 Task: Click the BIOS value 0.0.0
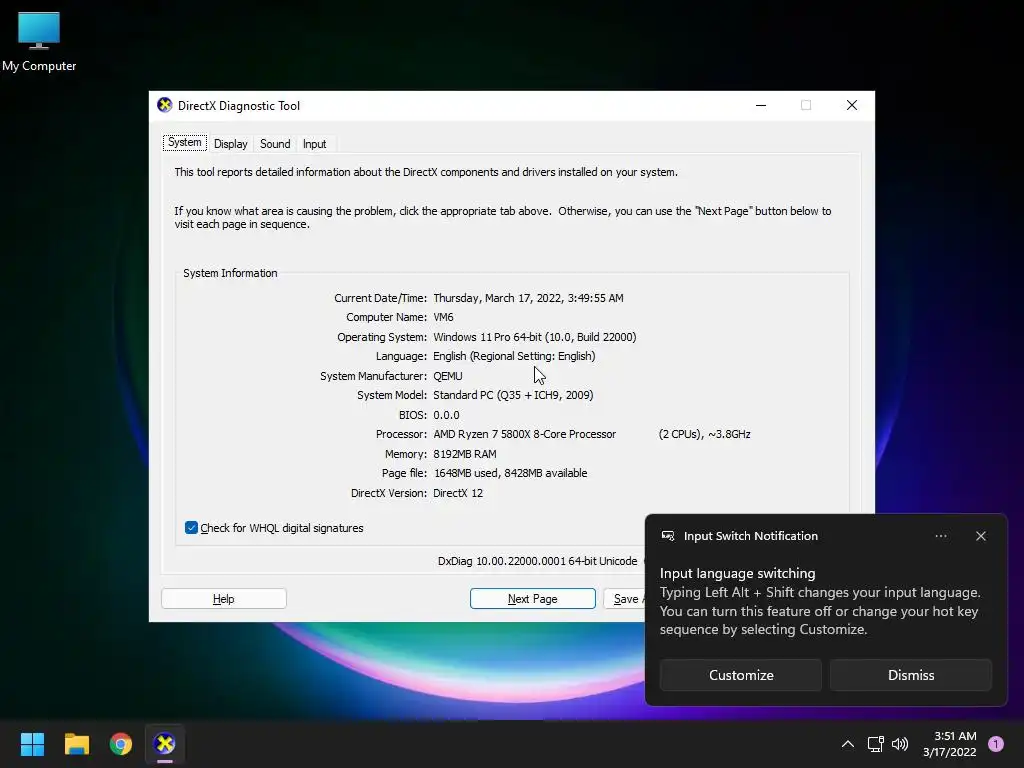point(447,415)
